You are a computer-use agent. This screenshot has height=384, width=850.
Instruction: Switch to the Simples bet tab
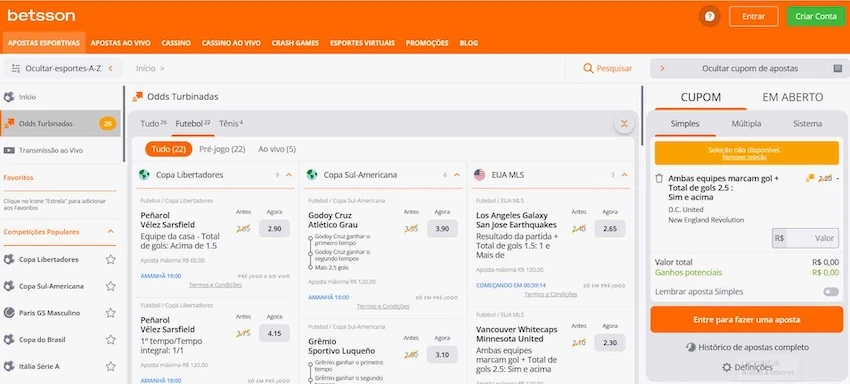(685, 124)
